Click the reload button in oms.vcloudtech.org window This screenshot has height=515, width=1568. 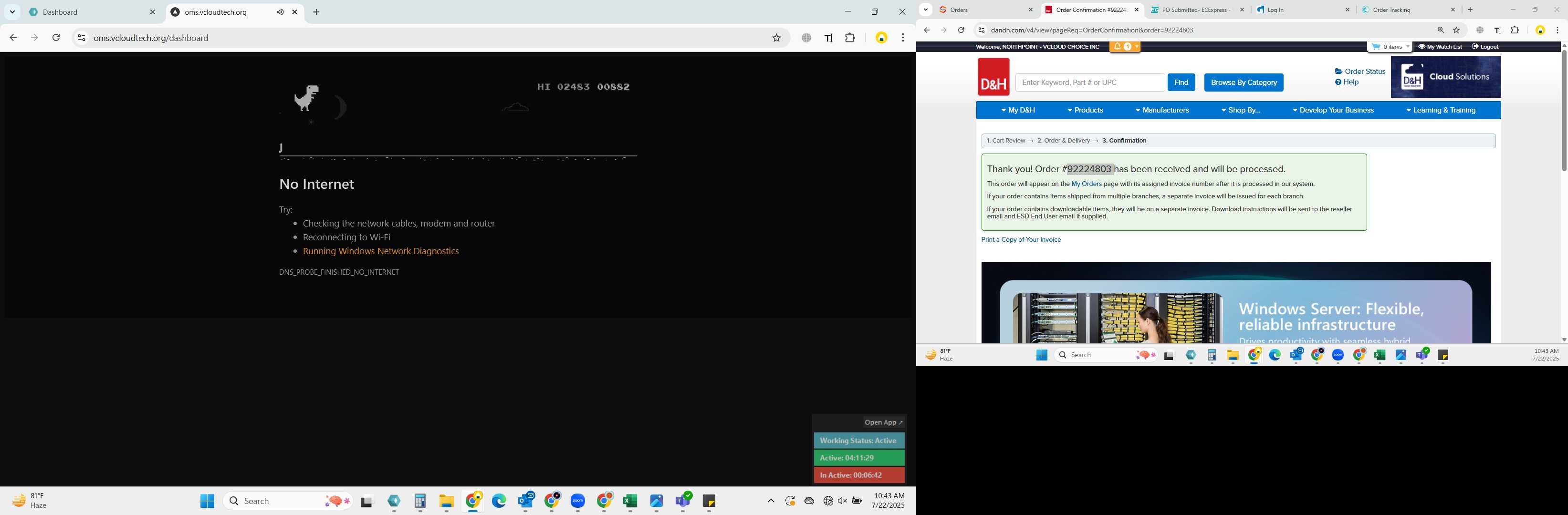tap(56, 38)
